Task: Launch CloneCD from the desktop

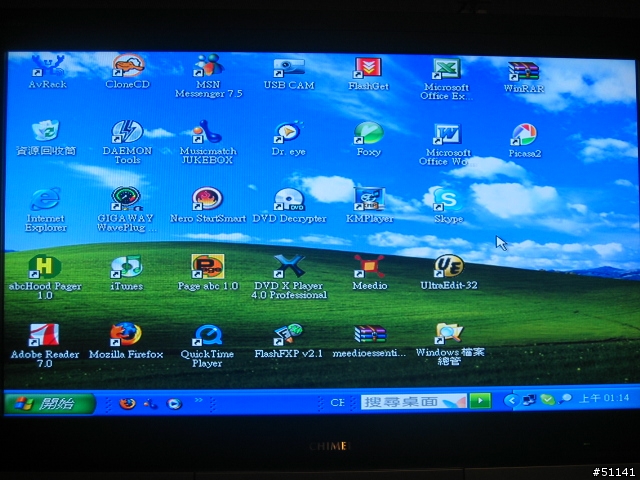Action: click(128, 71)
